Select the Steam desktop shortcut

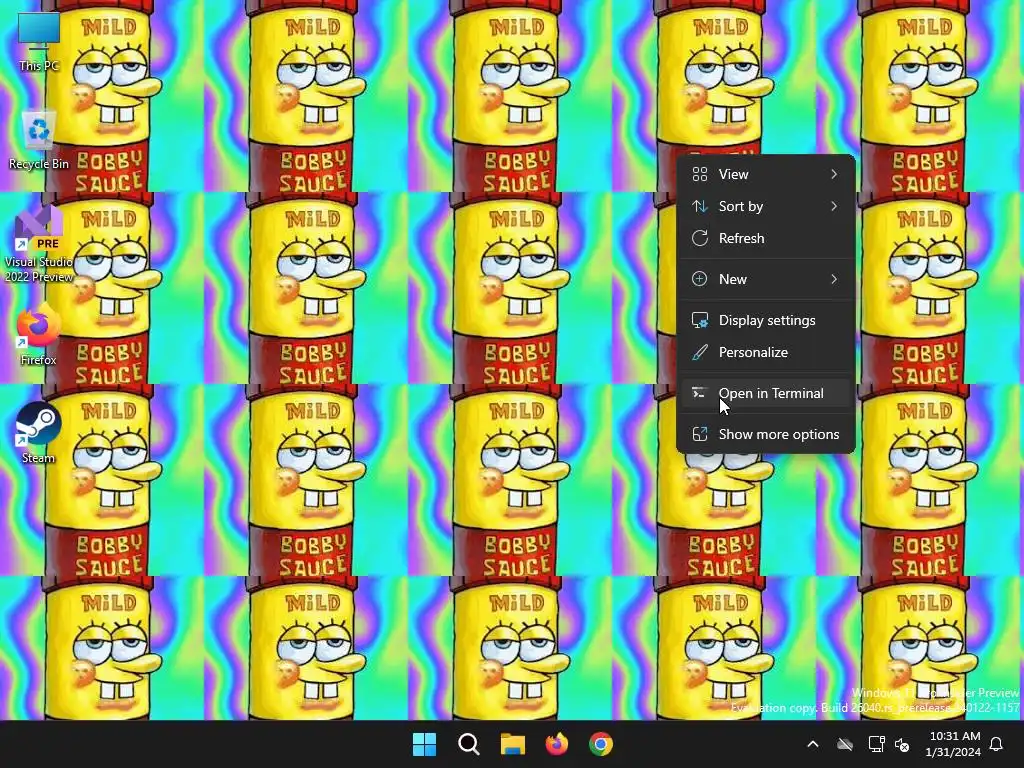pyautogui.click(x=39, y=433)
